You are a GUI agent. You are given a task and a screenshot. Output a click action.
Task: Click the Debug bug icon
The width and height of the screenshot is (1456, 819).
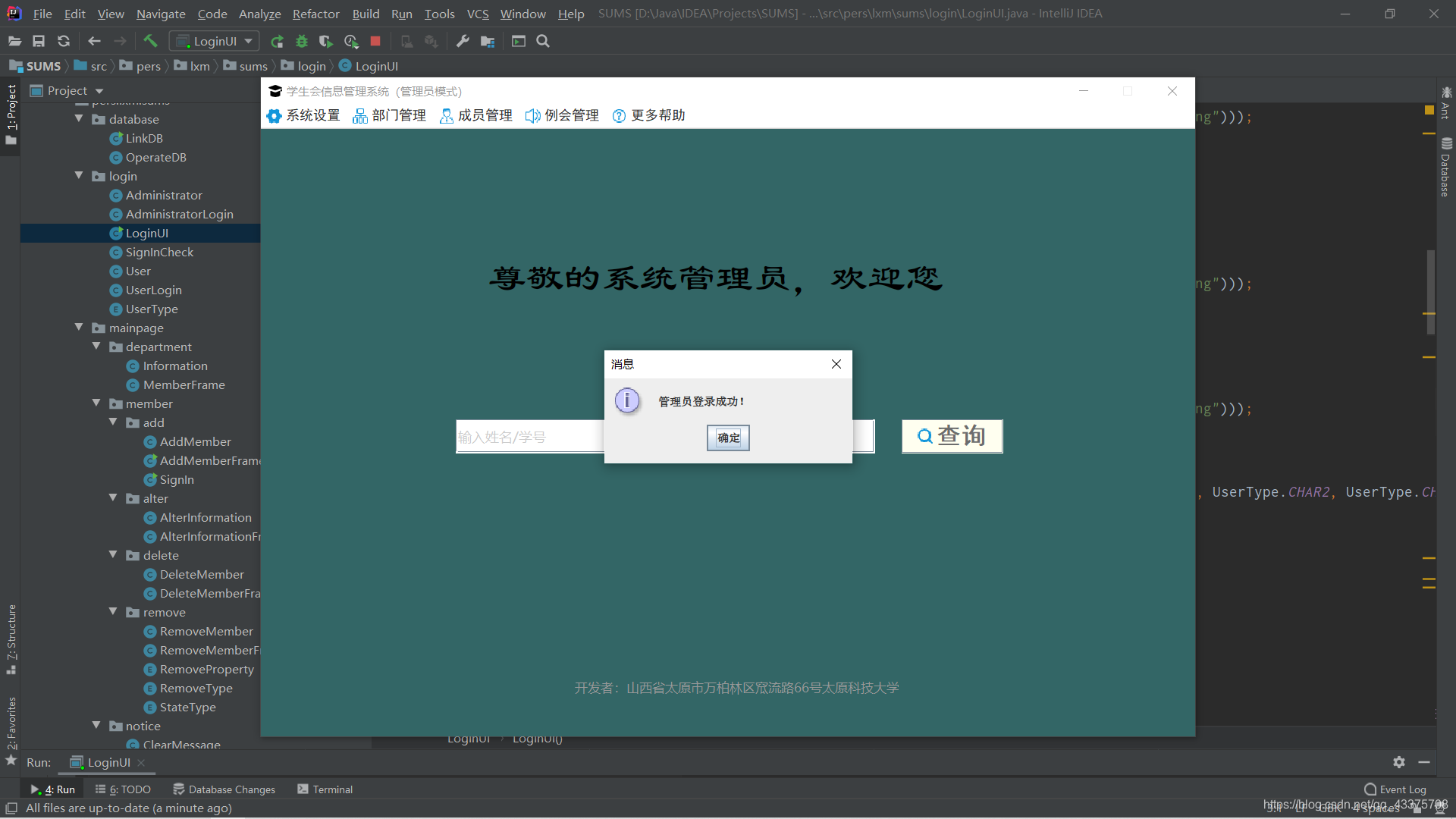(x=302, y=41)
